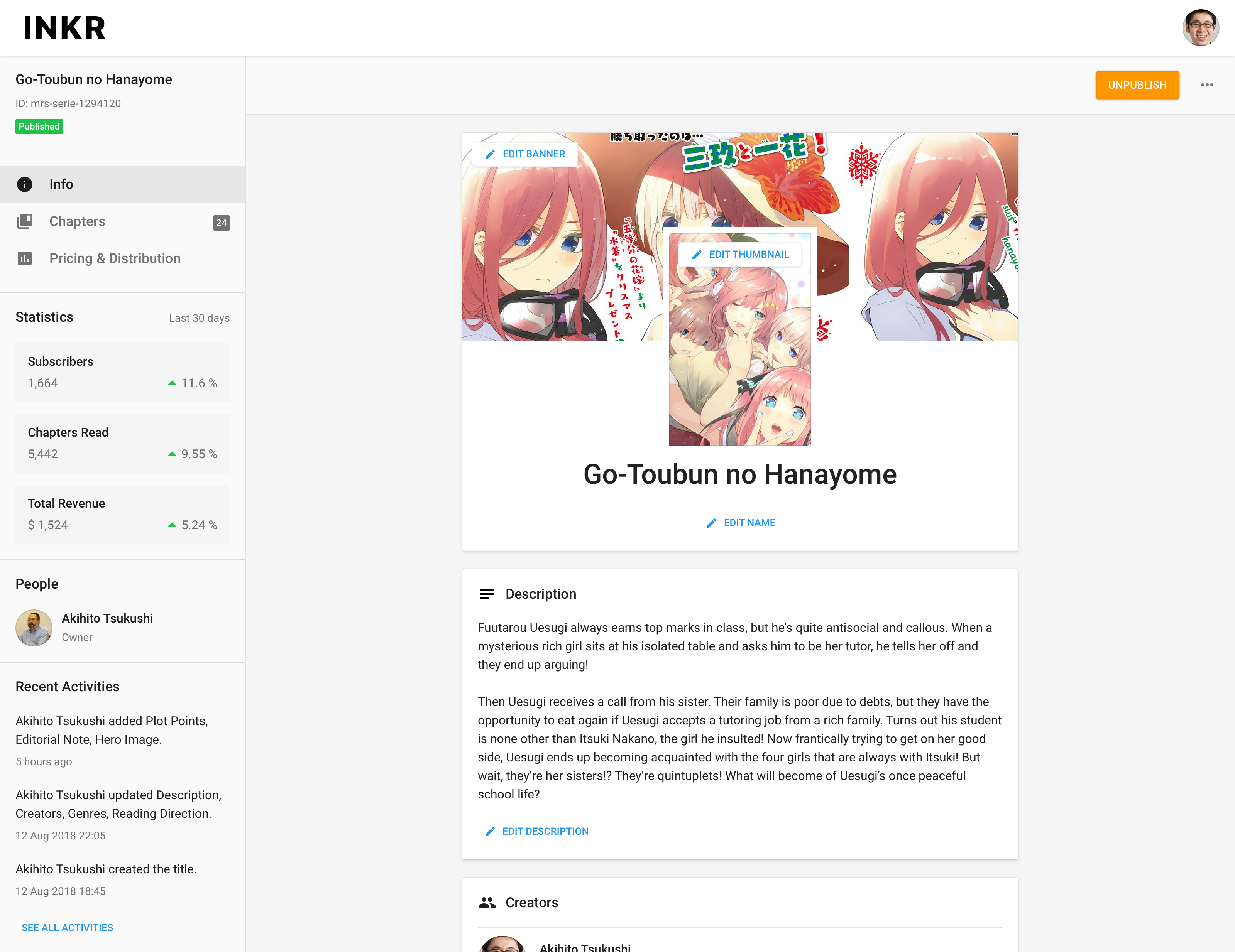Click the Info circle icon
1235x952 pixels.
[24, 184]
